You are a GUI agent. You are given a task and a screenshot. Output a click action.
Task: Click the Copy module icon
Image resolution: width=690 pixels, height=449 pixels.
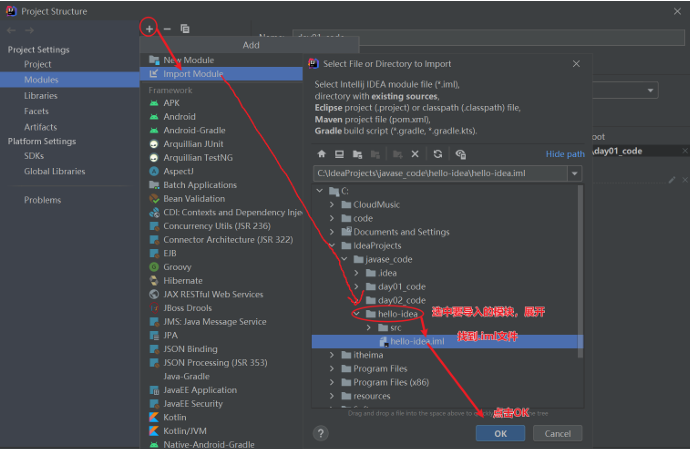point(185,29)
